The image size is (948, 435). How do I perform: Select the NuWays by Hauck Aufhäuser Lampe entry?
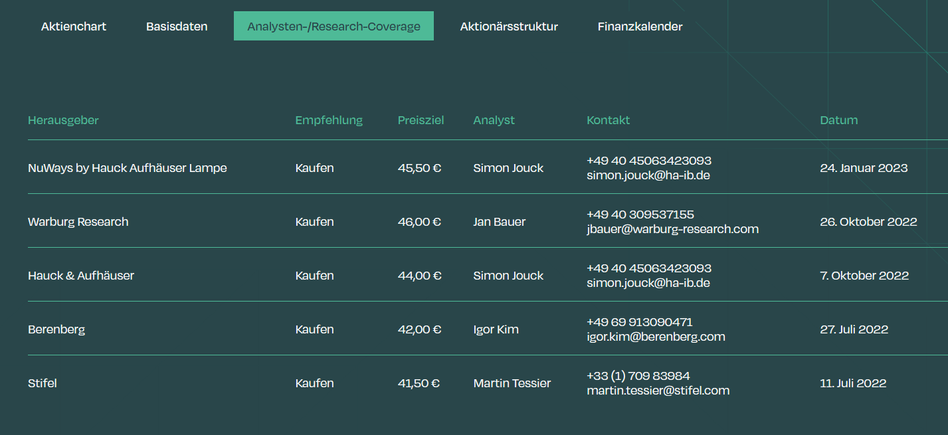coord(127,168)
